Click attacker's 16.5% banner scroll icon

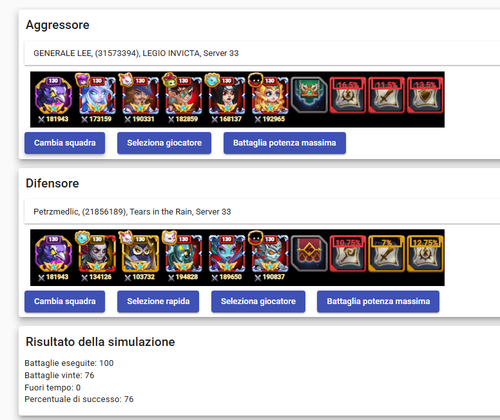pyautogui.click(x=348, y=95)
